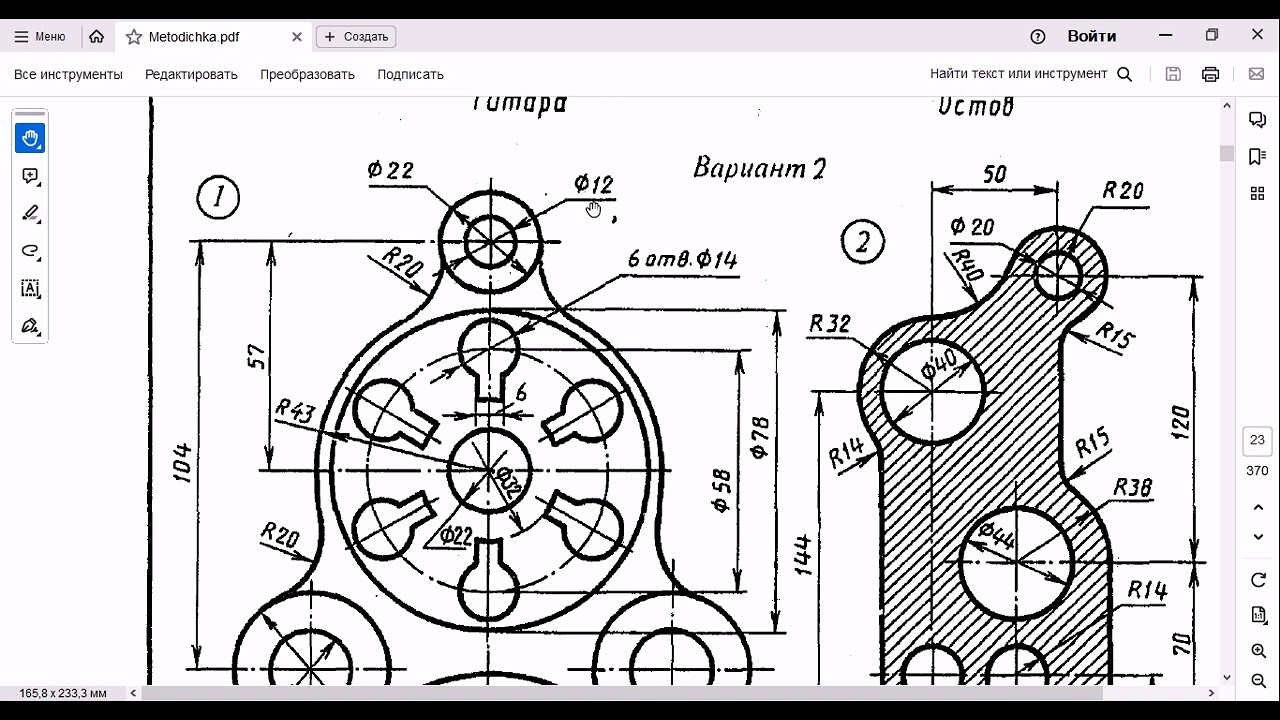The image size is (1280, 720).
Task: Click the circled number 1 drawing label
Action: click(218, 197)
